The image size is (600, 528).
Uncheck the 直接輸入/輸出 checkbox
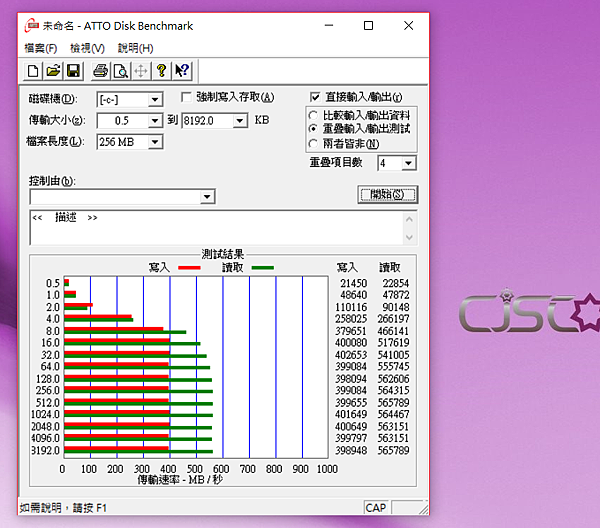coord(315,97)
